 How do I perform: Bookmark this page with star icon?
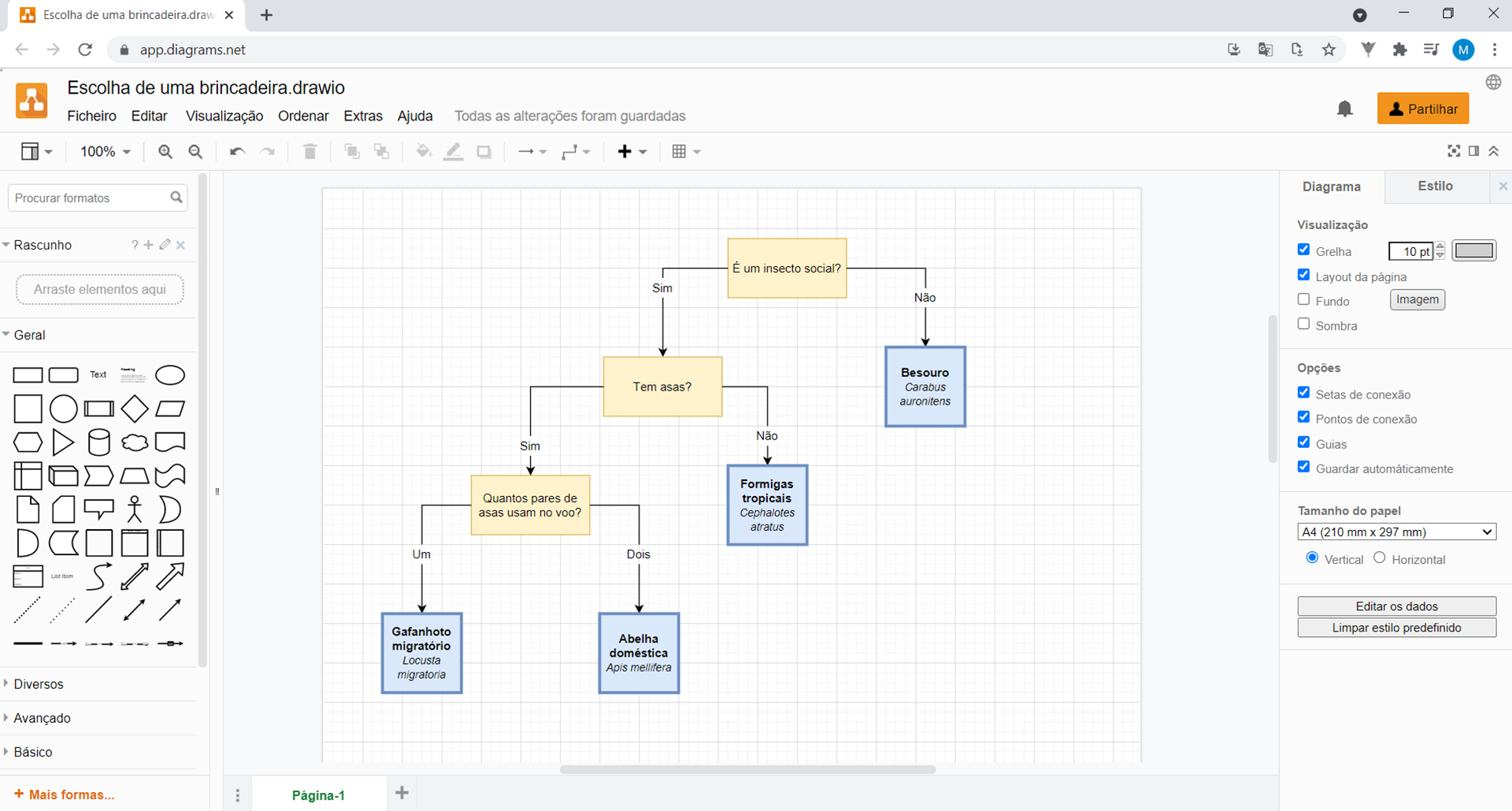pos(1329,50)
